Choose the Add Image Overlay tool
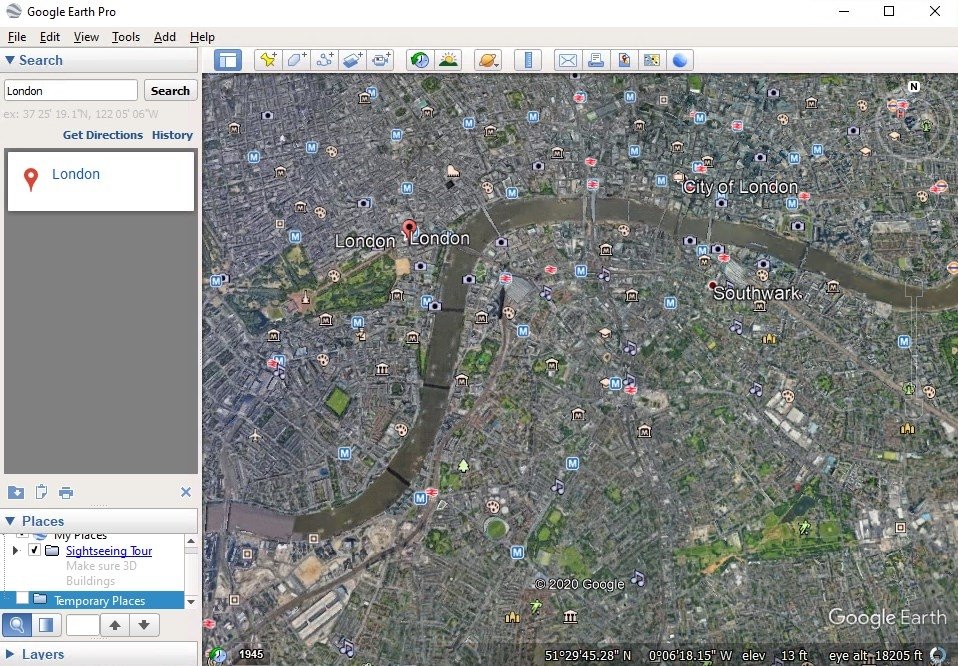Screen dimensions: 958x666 [x=353, y=60]
